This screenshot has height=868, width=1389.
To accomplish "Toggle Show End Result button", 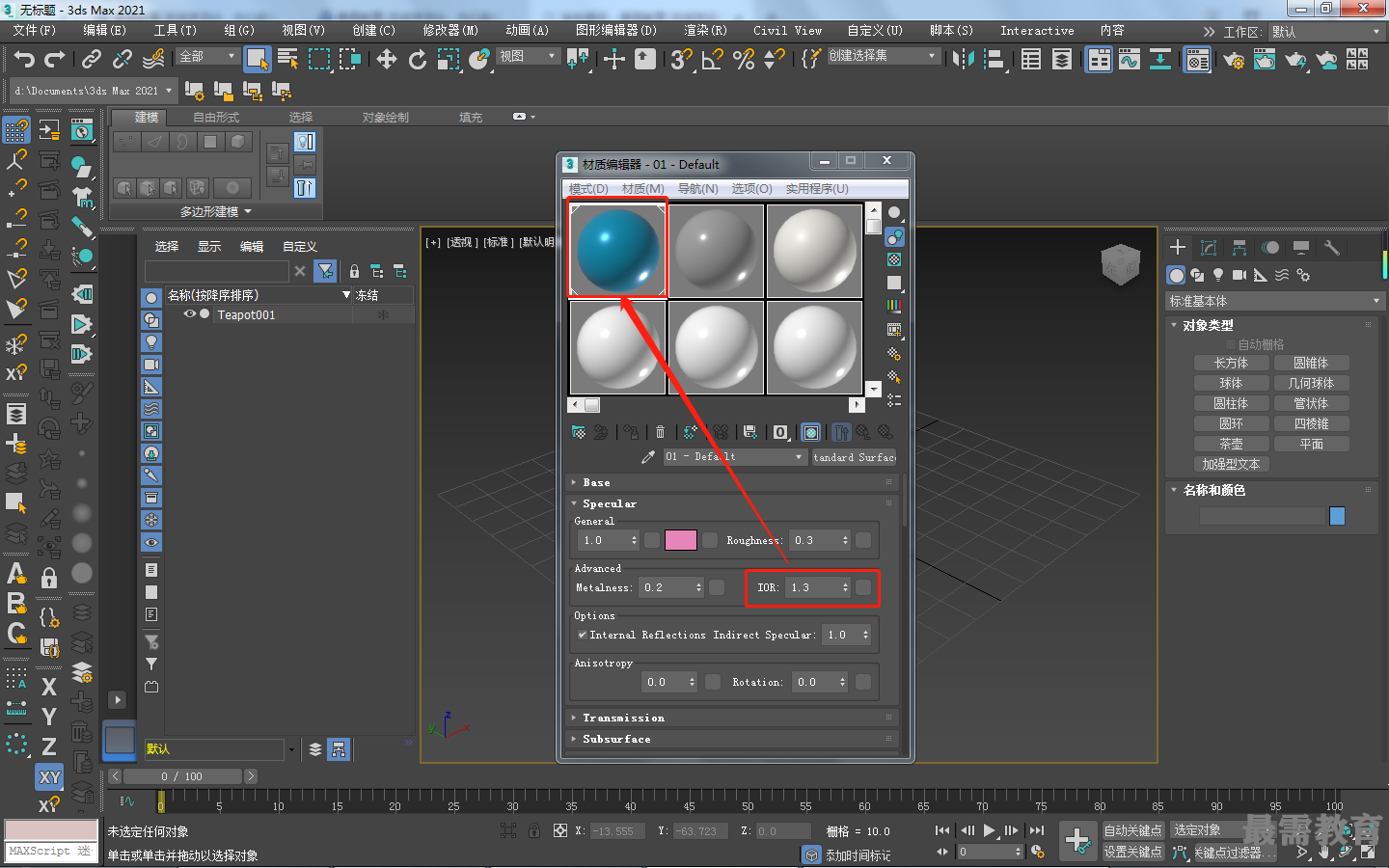I will tap(842, 432).
